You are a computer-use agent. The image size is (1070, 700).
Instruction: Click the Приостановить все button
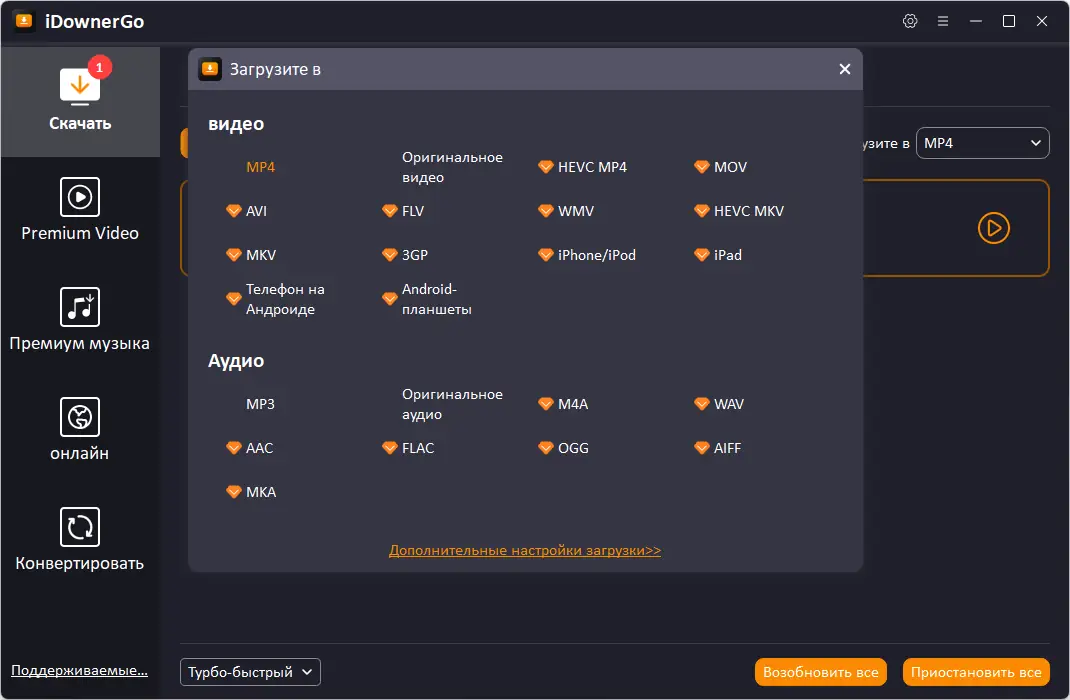(976, 672)
